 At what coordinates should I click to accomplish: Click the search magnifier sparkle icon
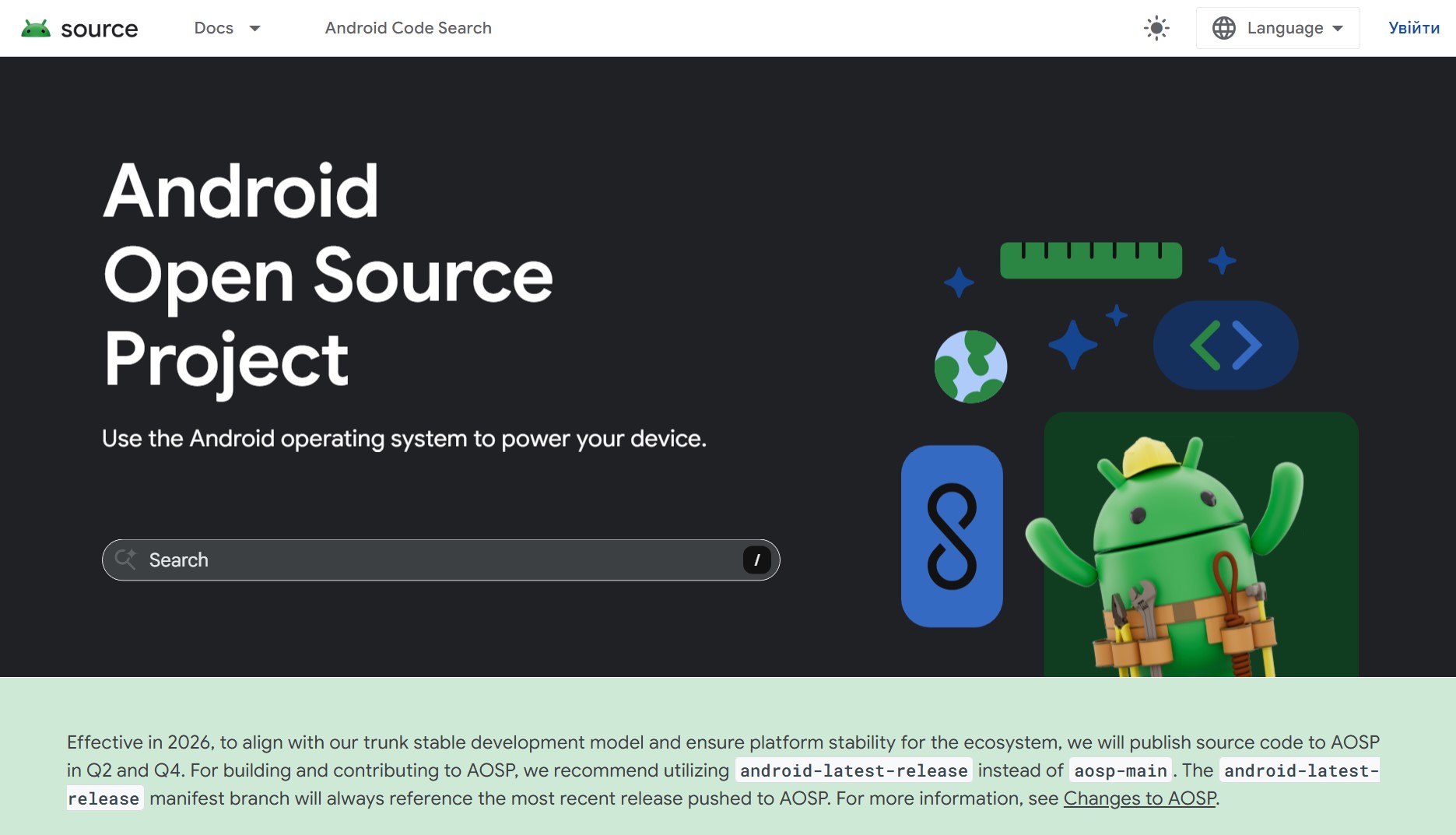(x=125, y=560)
